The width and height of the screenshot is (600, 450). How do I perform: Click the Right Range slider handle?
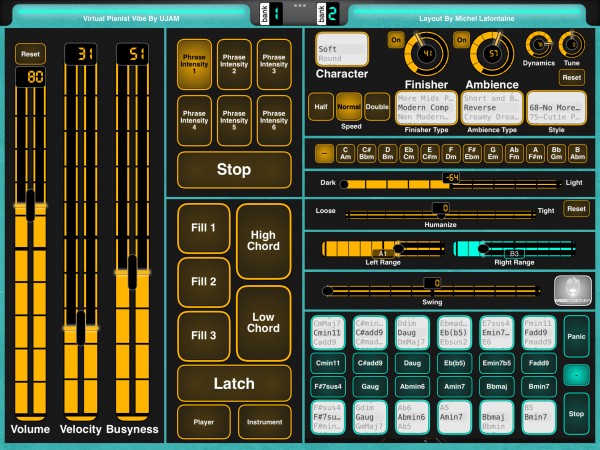click(x=483, y=248)
